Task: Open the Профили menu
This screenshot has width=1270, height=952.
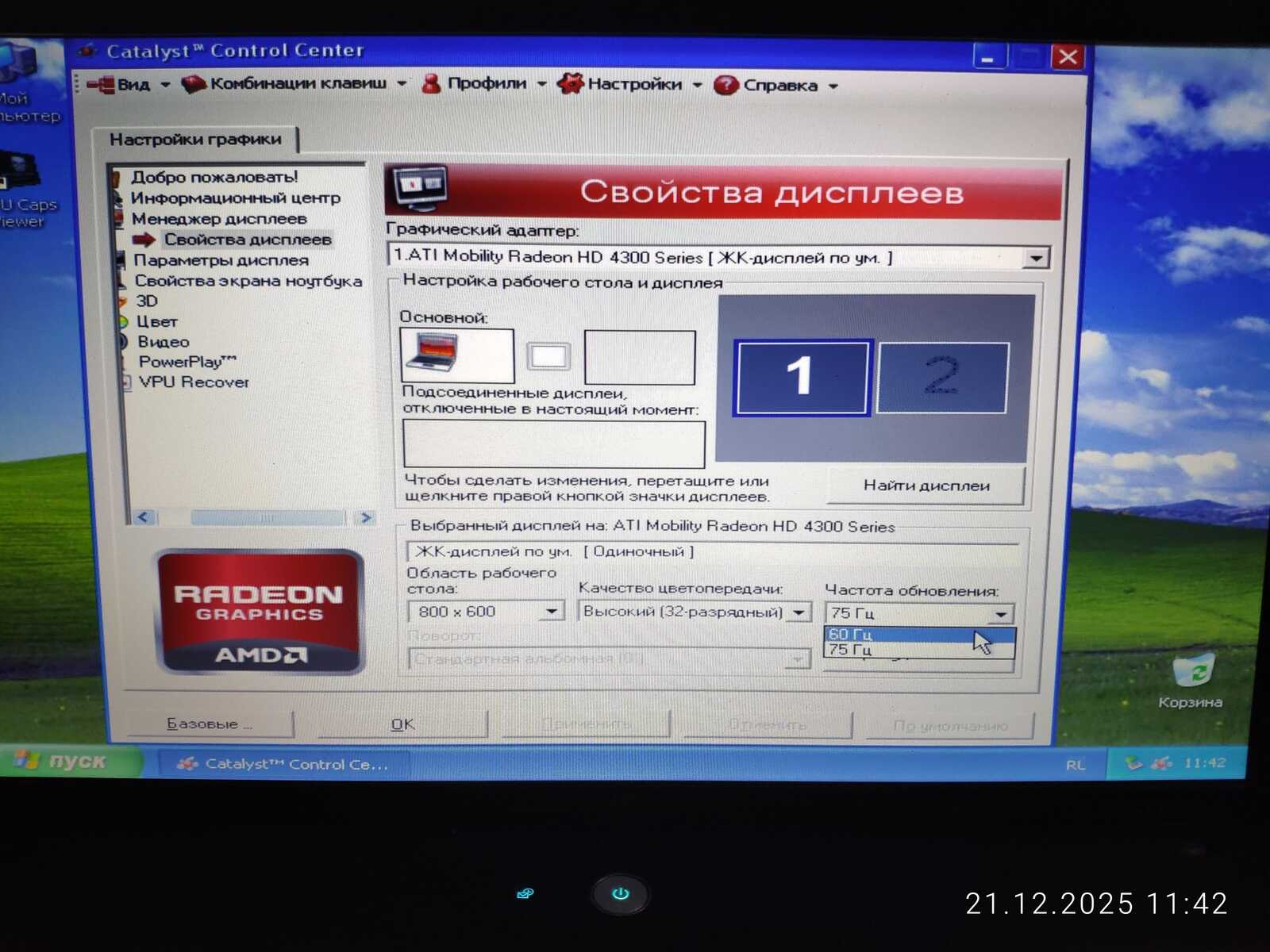Action: 487,83
